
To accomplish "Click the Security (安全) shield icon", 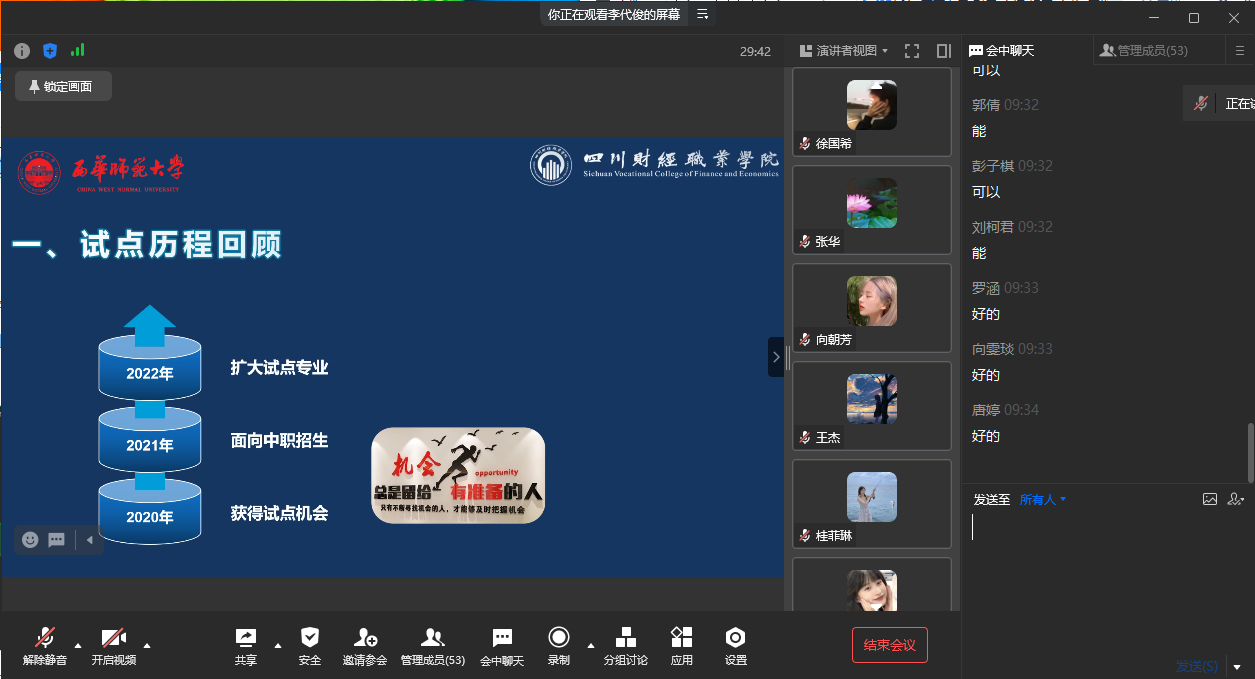I will tap(310, 638).
